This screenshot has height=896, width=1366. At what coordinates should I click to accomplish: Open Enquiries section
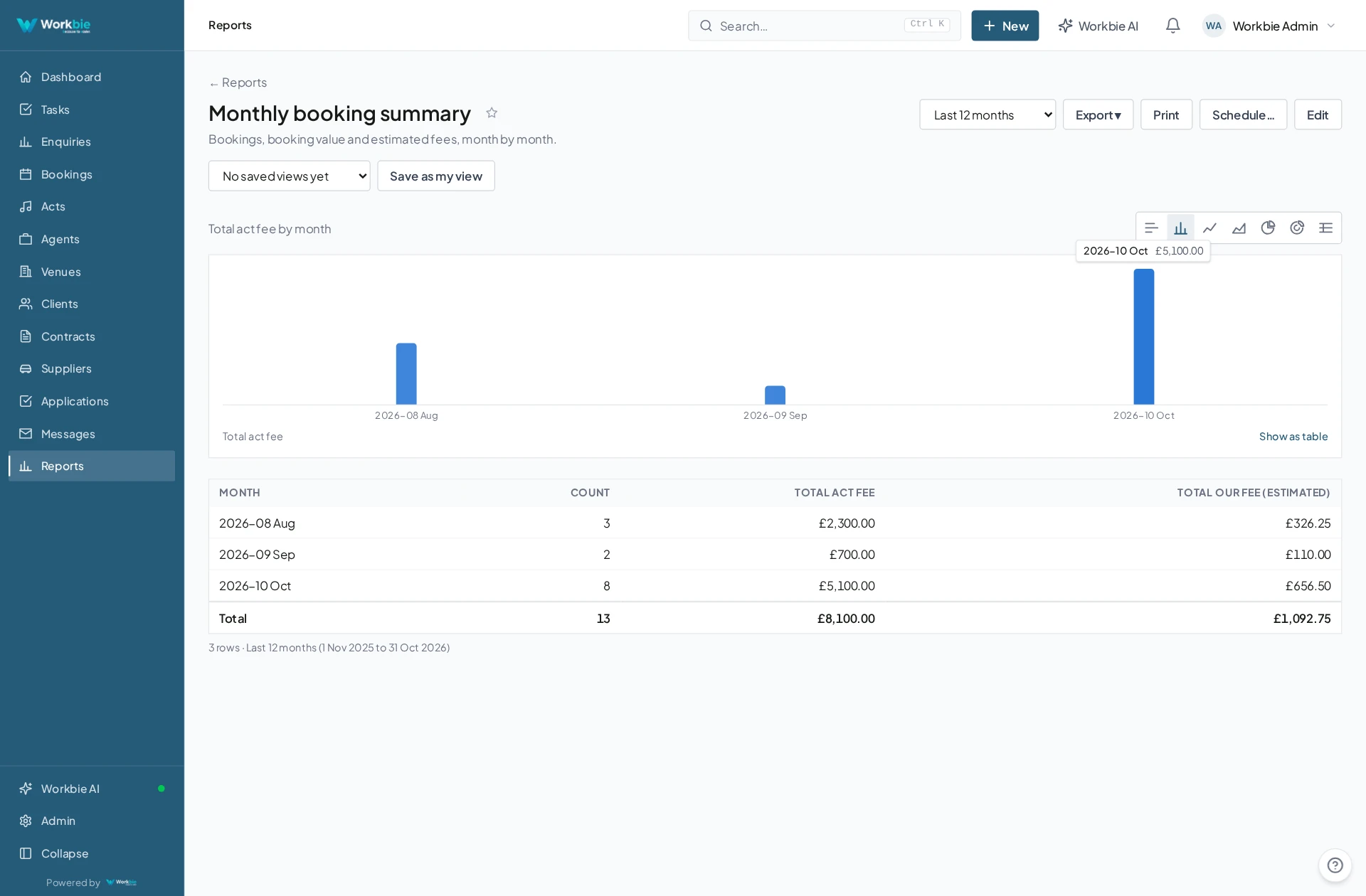click(x=92, y=142)
